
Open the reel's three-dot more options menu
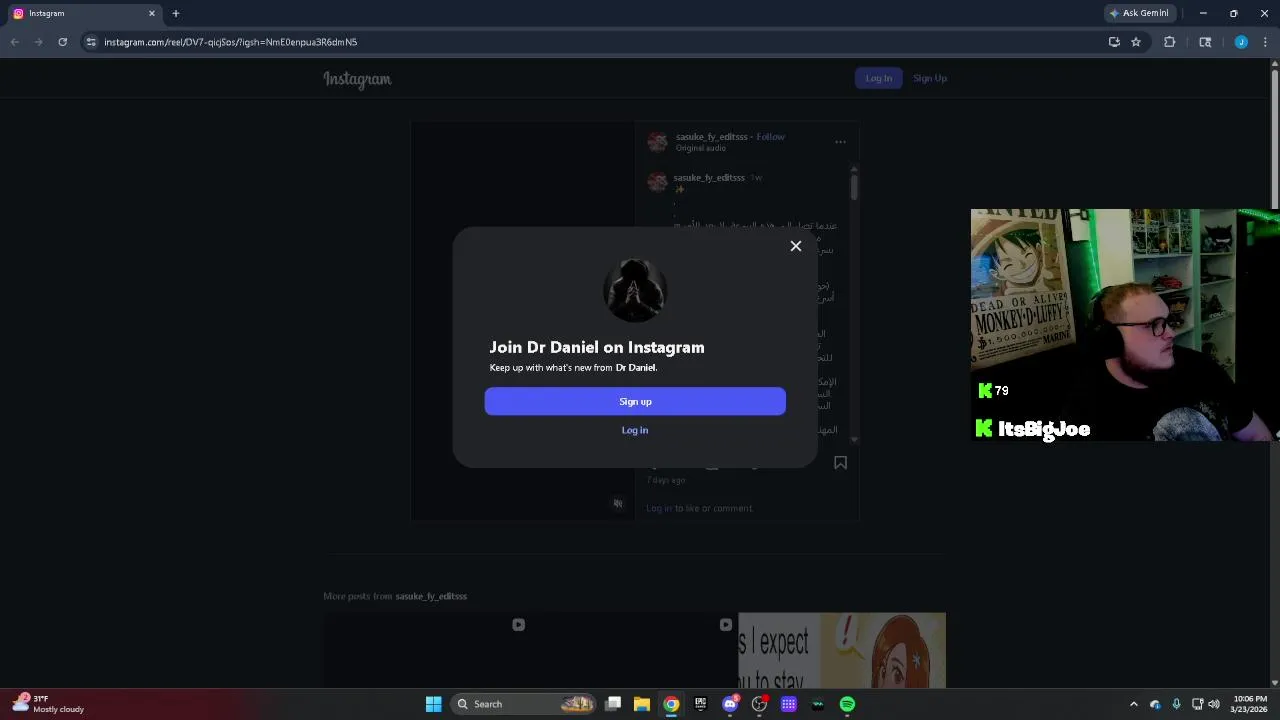click(840, 142)
